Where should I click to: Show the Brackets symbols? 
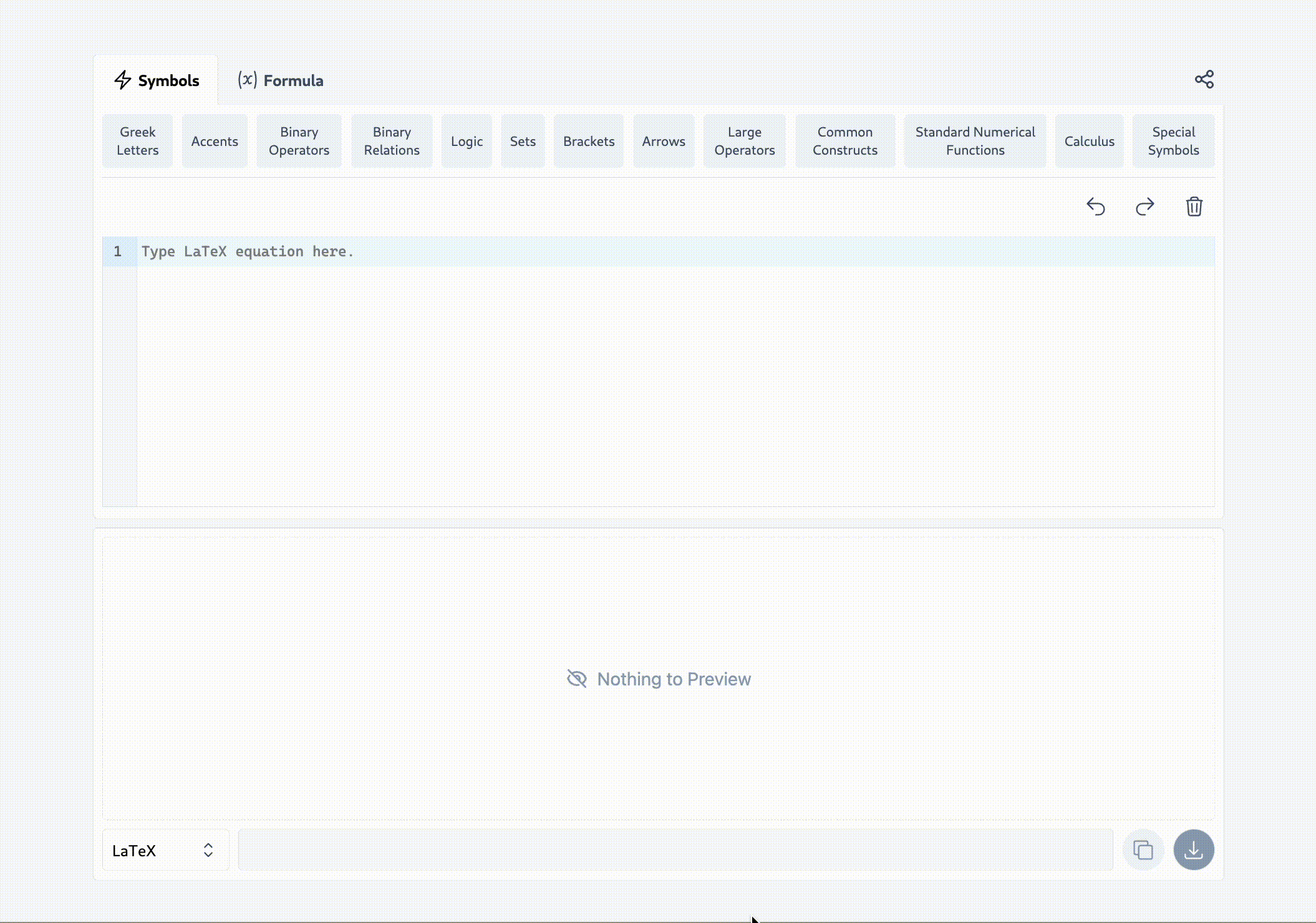[x=589, y=141]
